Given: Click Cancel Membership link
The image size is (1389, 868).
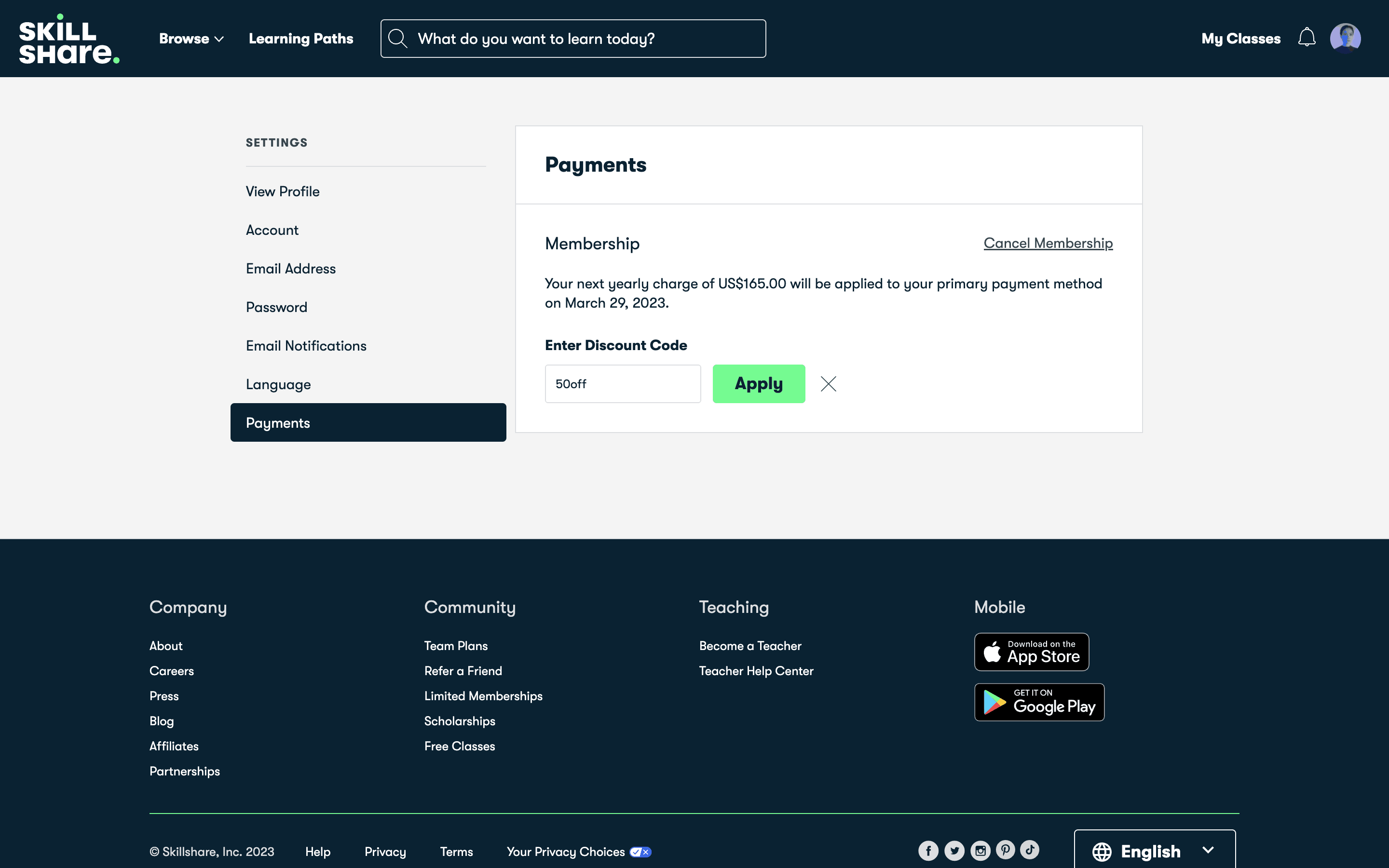Looking at the screenshot, I should 1048,243.
